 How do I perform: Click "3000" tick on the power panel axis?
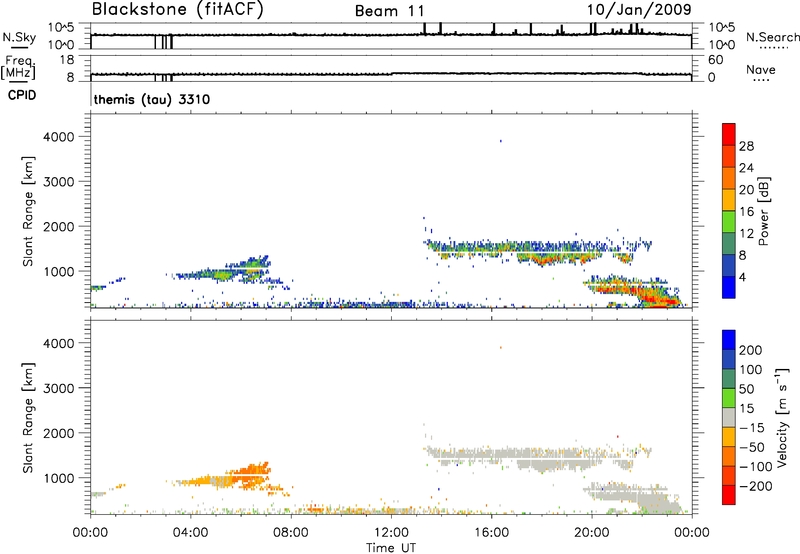pyautogui.click(x=59, y=182)
